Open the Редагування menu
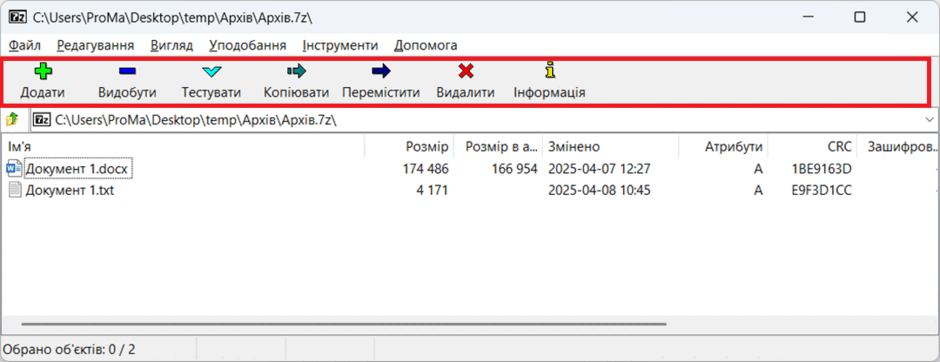This screenshot has height=362, width=940. pyautogui.click(x=95, y=45)
